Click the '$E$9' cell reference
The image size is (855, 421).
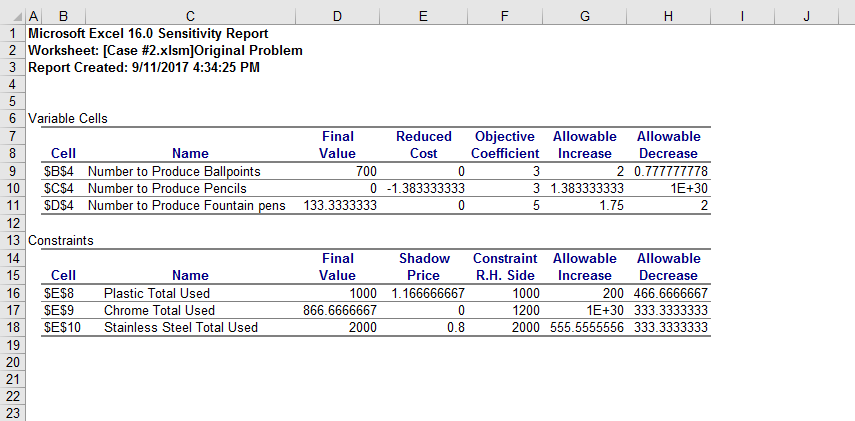coord(59,310)
